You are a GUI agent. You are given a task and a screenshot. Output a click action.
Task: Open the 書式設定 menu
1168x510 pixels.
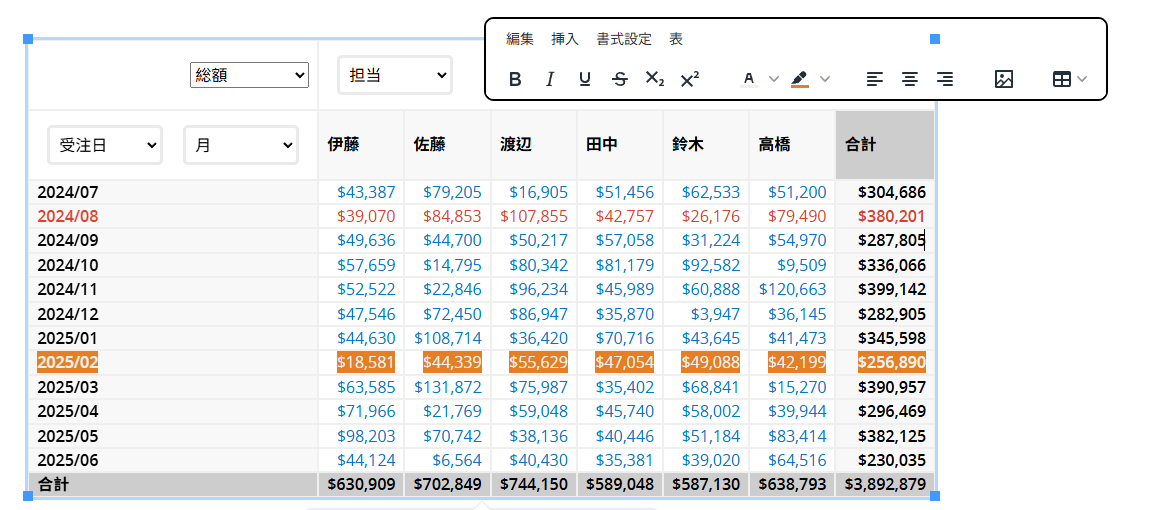[624, 39]
